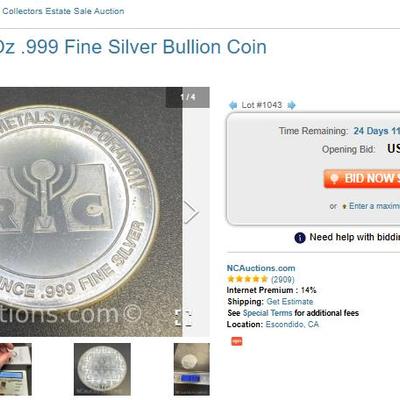Open the (2909) reviews count link

coord(283,279)
